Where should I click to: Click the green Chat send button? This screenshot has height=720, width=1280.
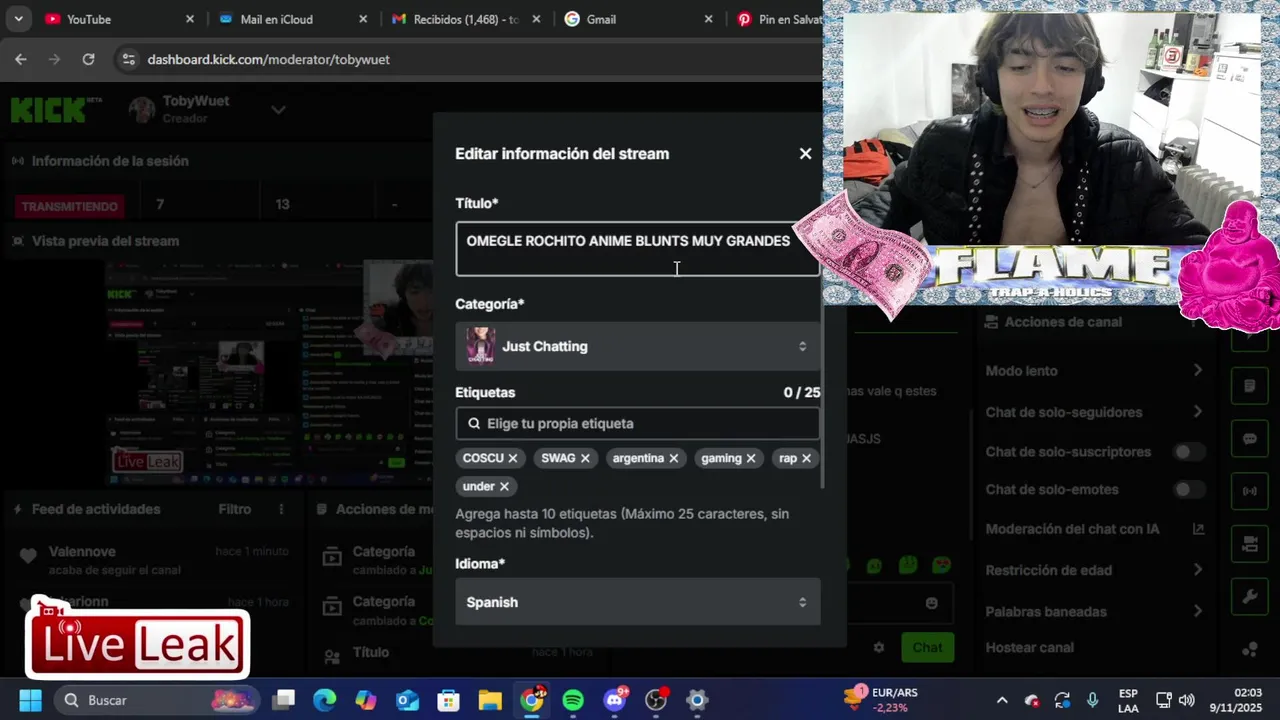pos(927,647)
